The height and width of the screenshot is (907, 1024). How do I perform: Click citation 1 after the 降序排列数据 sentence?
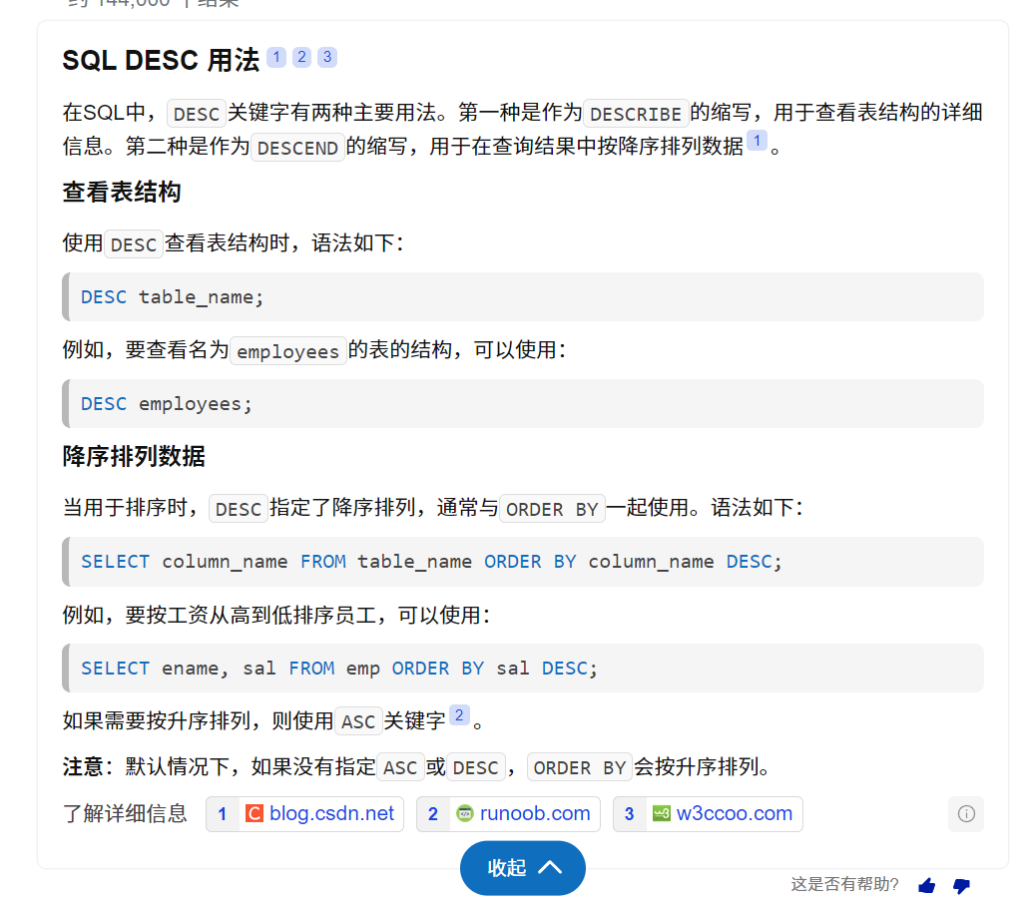pos(756,141)
